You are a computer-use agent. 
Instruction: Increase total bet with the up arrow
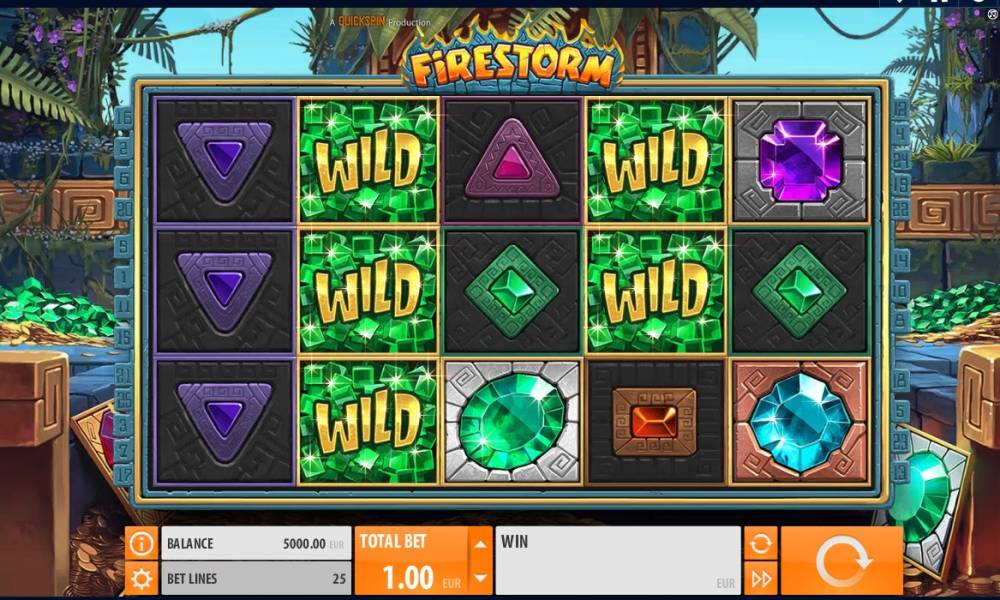coord(480,544)
